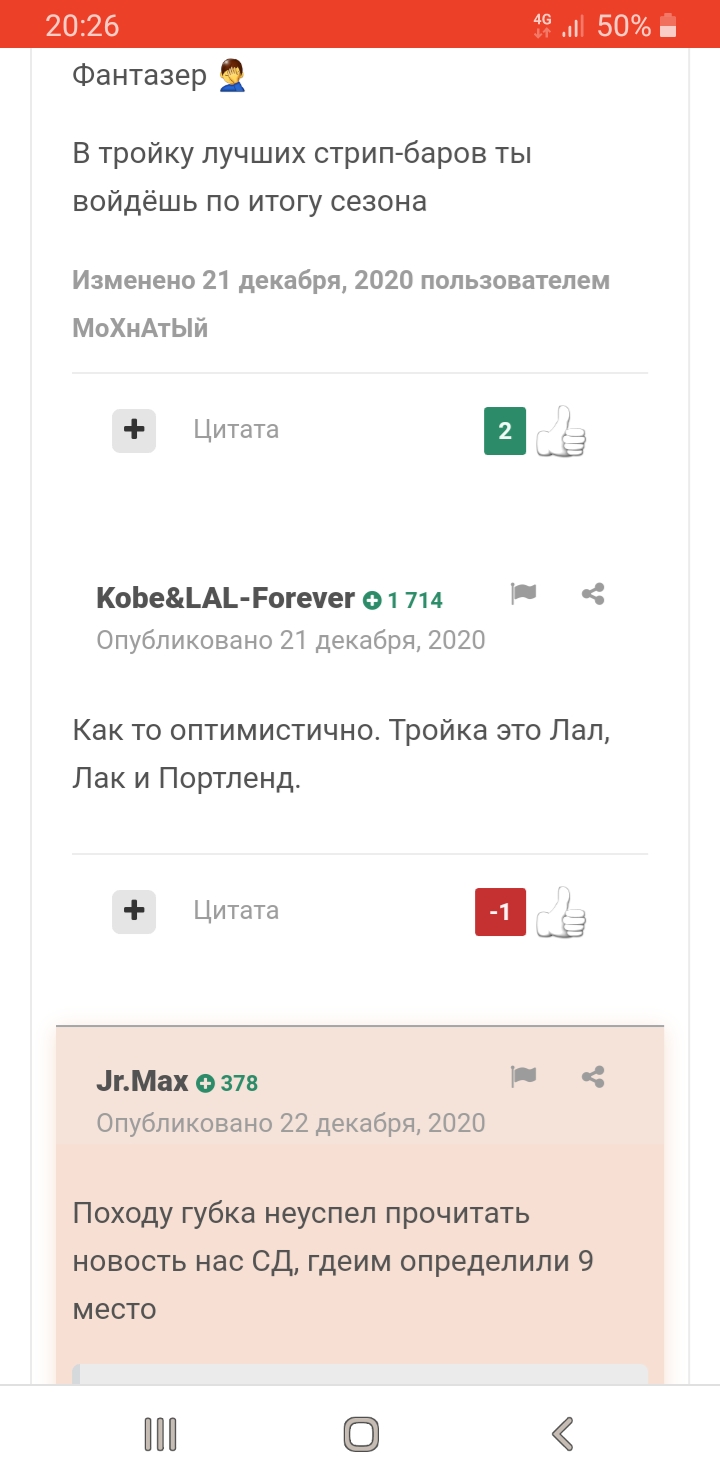The width and height of the screenshot is (720, 1480).
Task: Open Android recent apps view
Action: 160,1434
